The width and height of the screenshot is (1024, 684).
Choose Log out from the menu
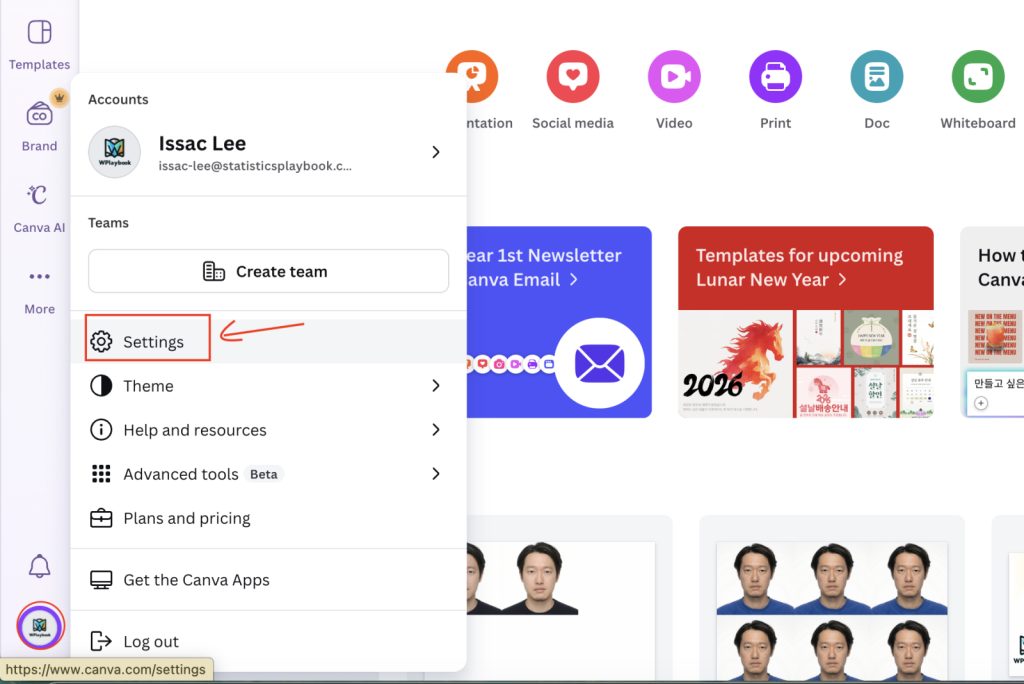point(268,641)
